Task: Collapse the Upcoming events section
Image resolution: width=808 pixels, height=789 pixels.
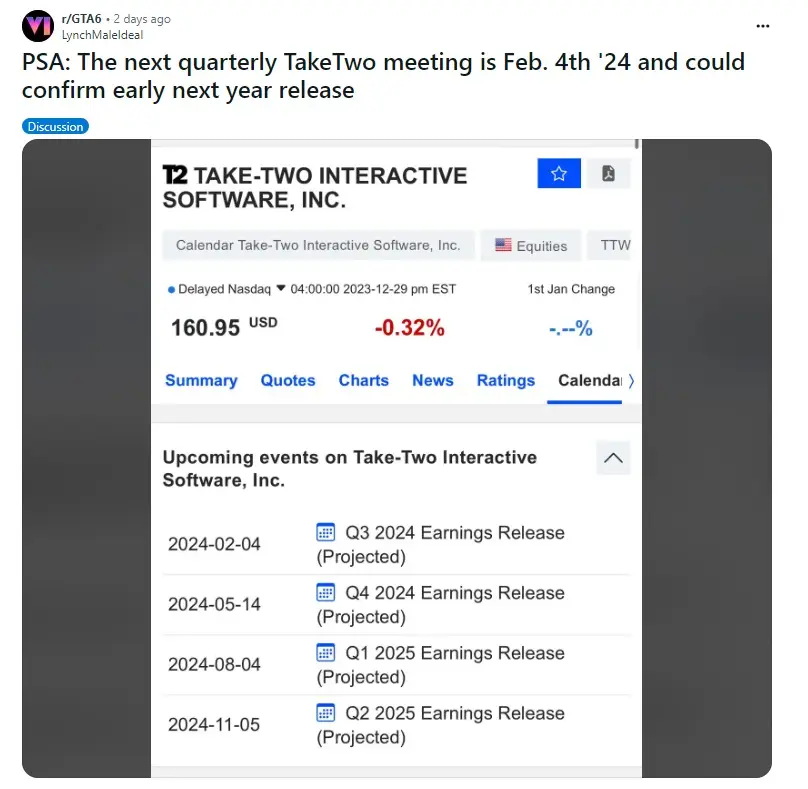Action: click(x=613, y=457)
